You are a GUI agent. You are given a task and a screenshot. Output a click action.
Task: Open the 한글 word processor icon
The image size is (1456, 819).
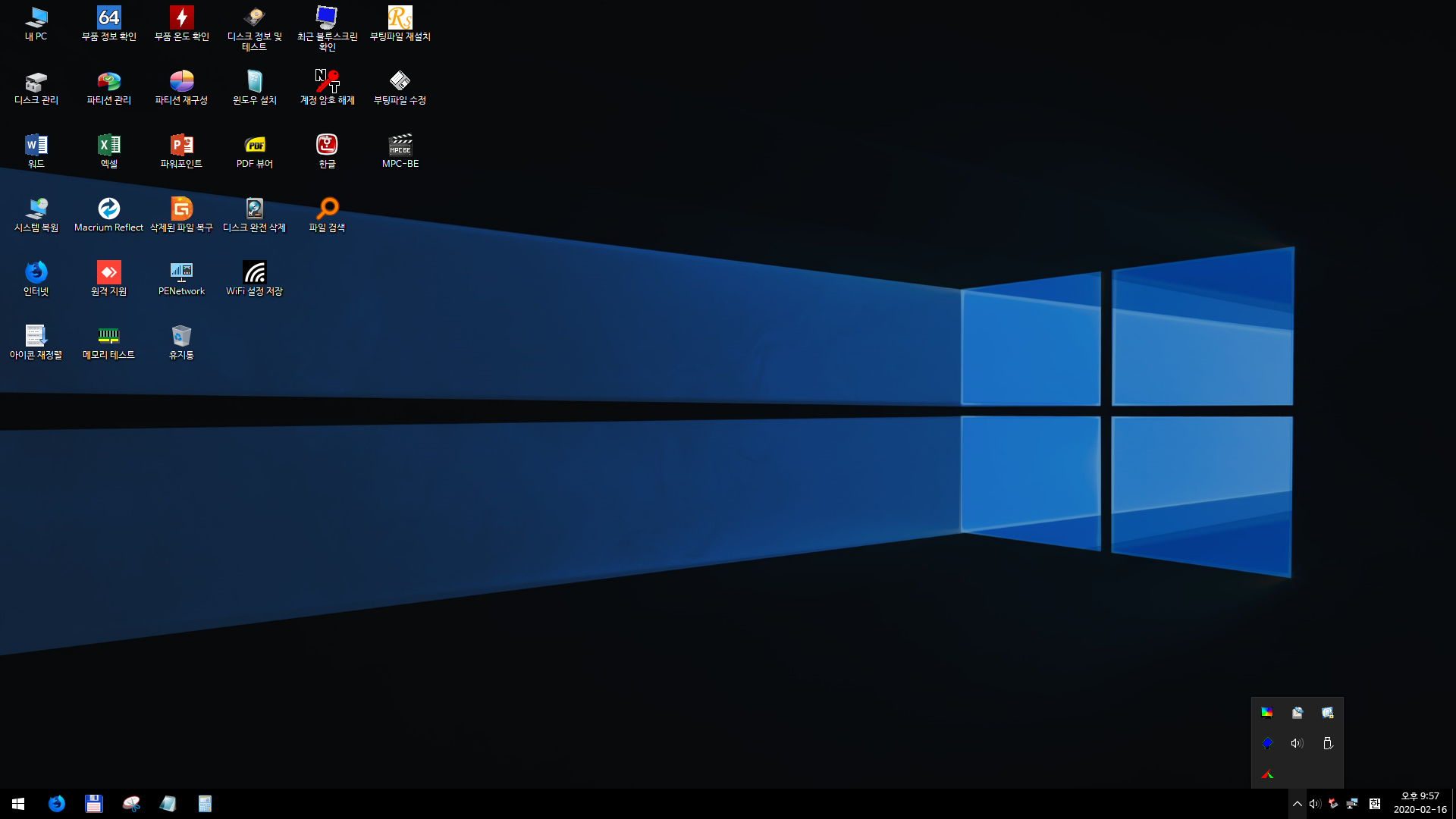(327, 151)
